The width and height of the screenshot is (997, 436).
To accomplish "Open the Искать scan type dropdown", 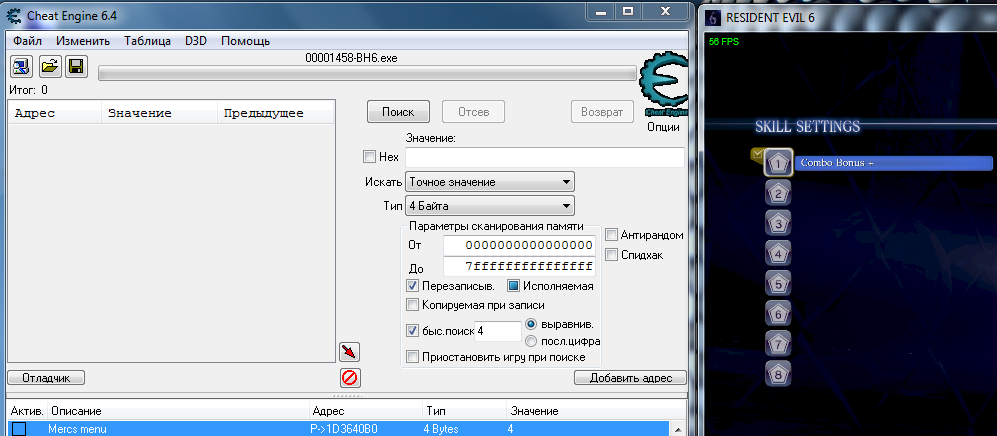I will click(x=490, y=182).
